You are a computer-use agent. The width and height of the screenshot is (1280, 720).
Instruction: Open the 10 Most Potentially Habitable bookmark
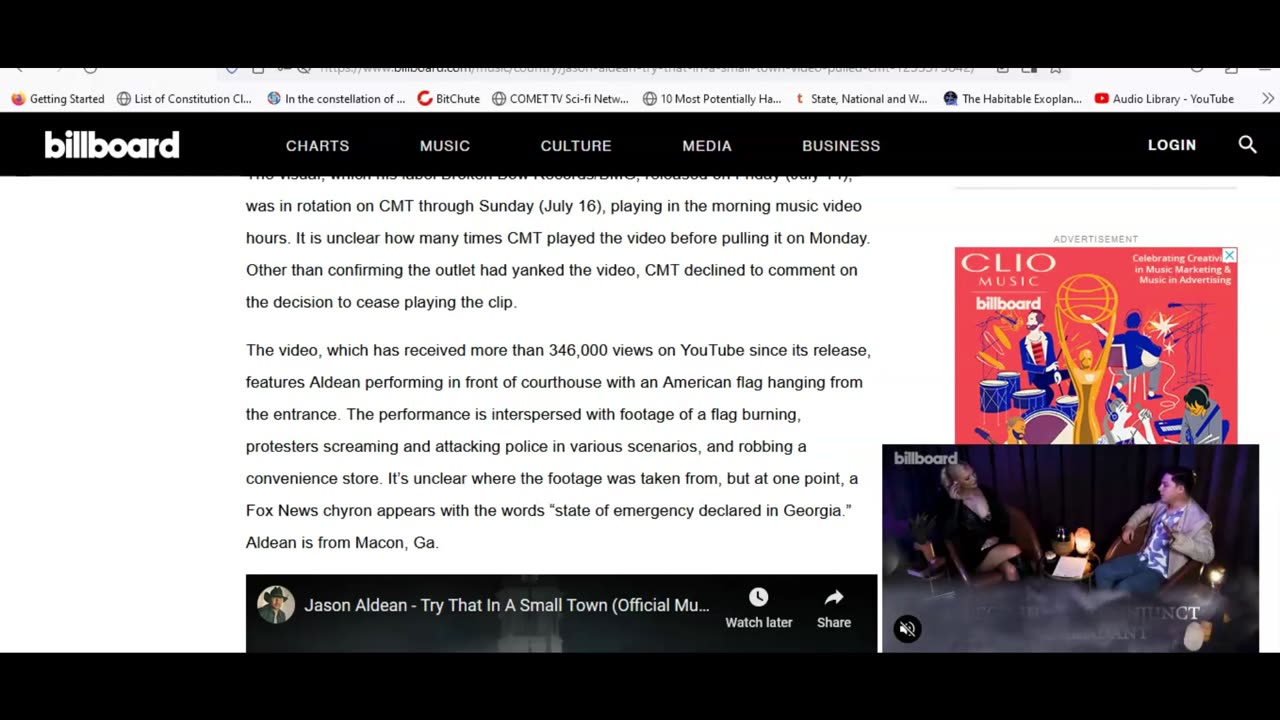712,99
